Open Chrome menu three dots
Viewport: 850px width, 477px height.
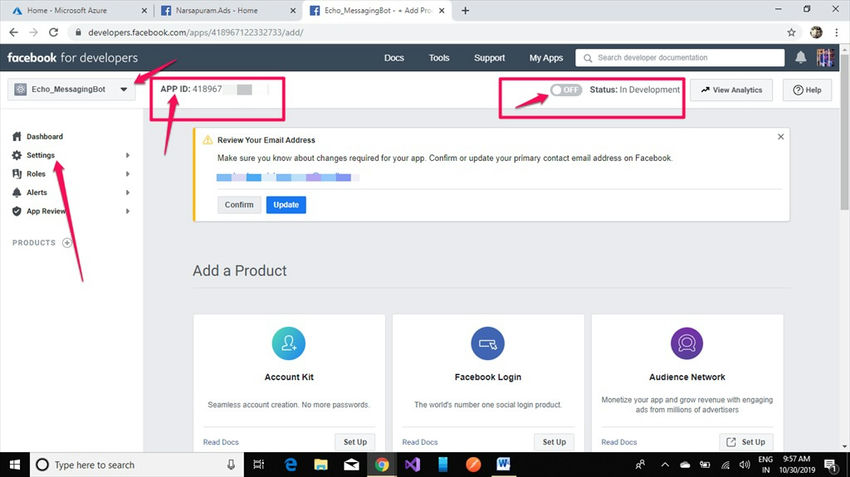(837, 33)
